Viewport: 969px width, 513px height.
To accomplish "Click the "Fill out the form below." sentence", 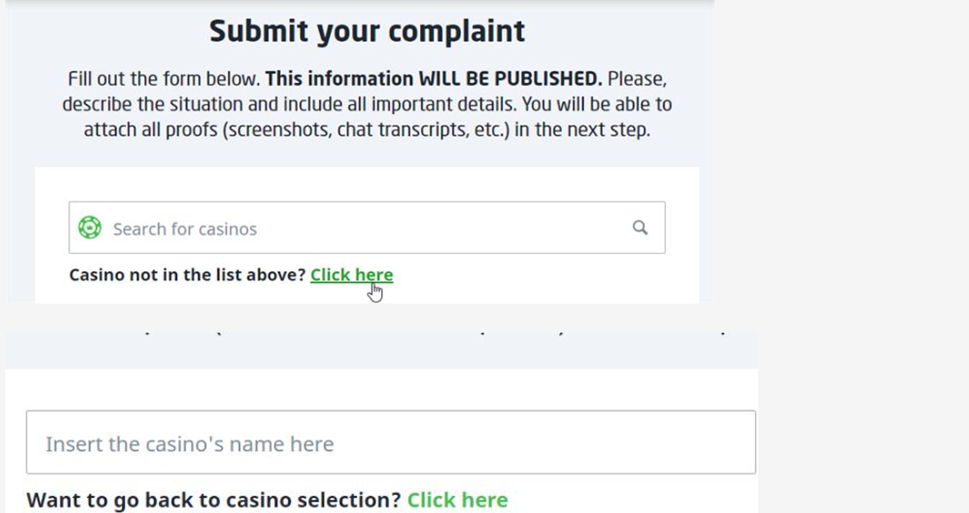I will pyautogui.click(x=163, y=79).
